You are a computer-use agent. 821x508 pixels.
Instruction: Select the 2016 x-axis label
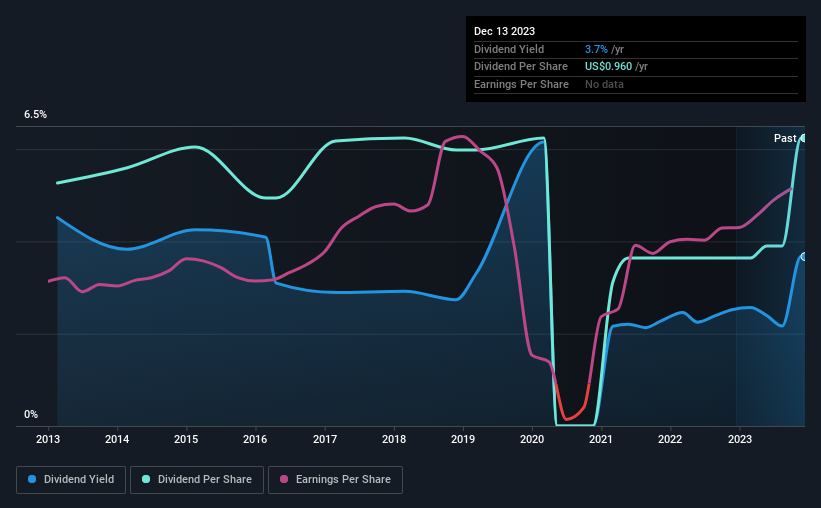click(255, 439)
